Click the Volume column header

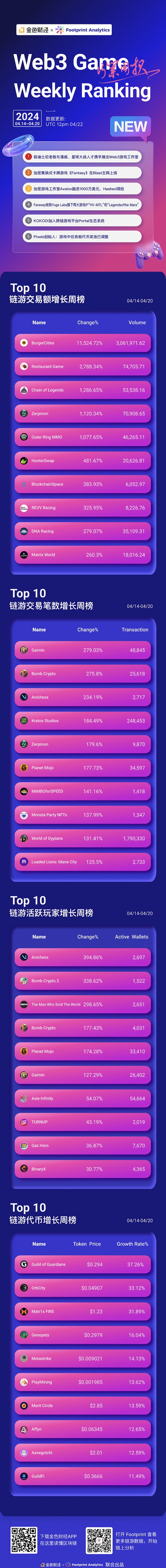pos(137,323)
